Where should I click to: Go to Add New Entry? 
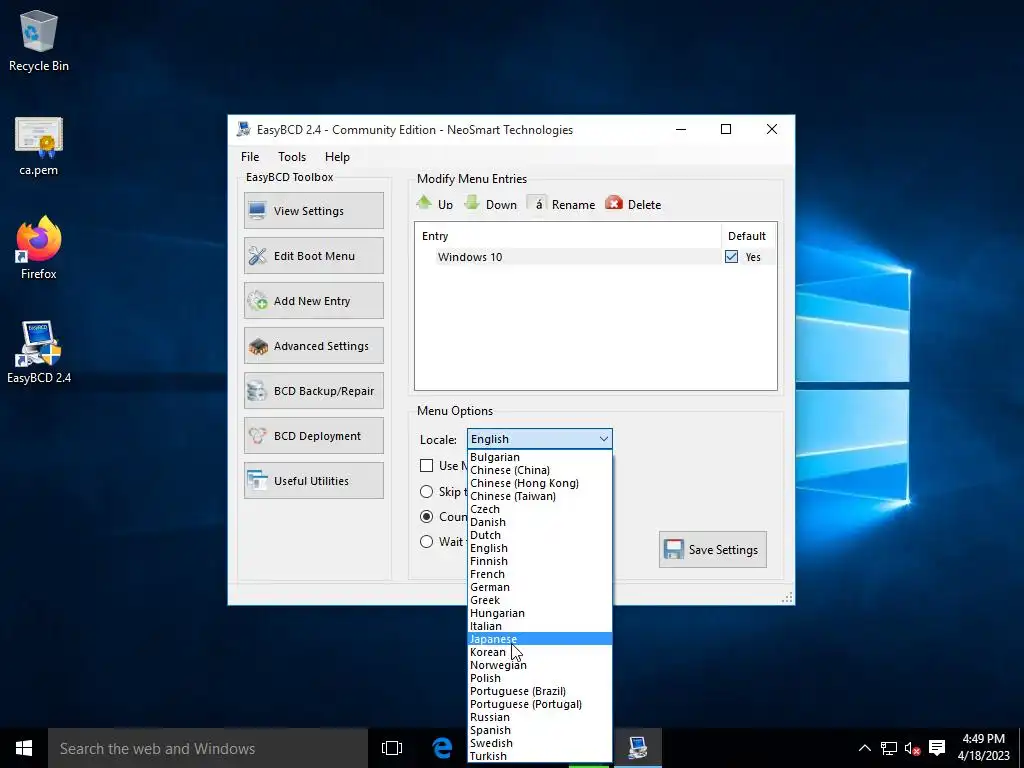click(313, 300)
